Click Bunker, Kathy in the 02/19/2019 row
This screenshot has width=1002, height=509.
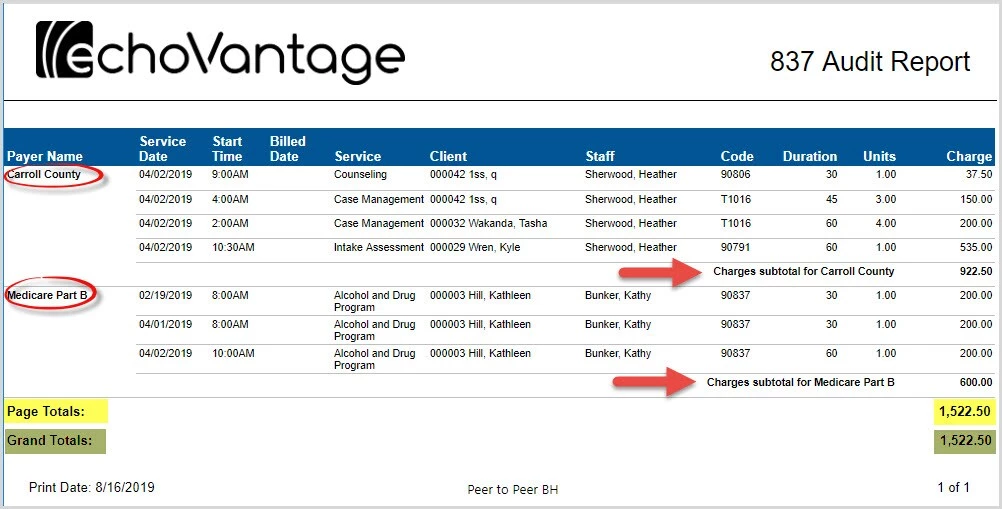click(618, 296)
